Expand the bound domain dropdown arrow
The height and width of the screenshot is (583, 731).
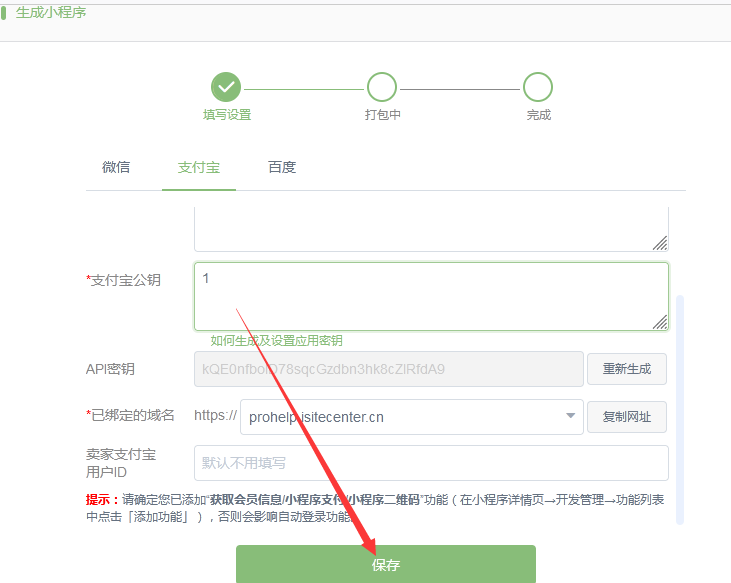(x=570, y=416)
